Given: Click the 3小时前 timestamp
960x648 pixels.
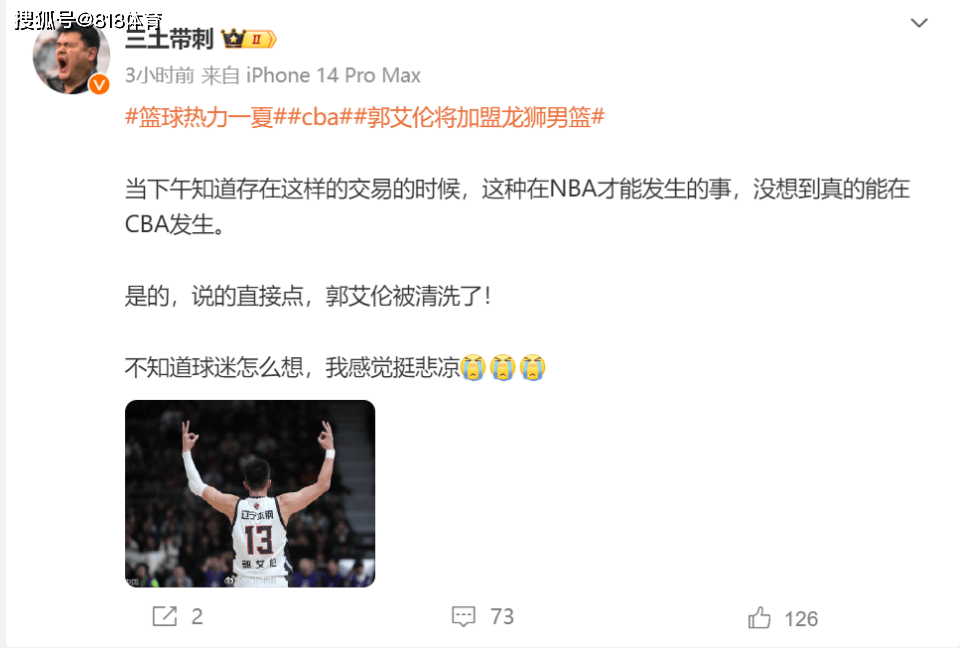Looking at the screenshot, I should [x=160, y=75].
